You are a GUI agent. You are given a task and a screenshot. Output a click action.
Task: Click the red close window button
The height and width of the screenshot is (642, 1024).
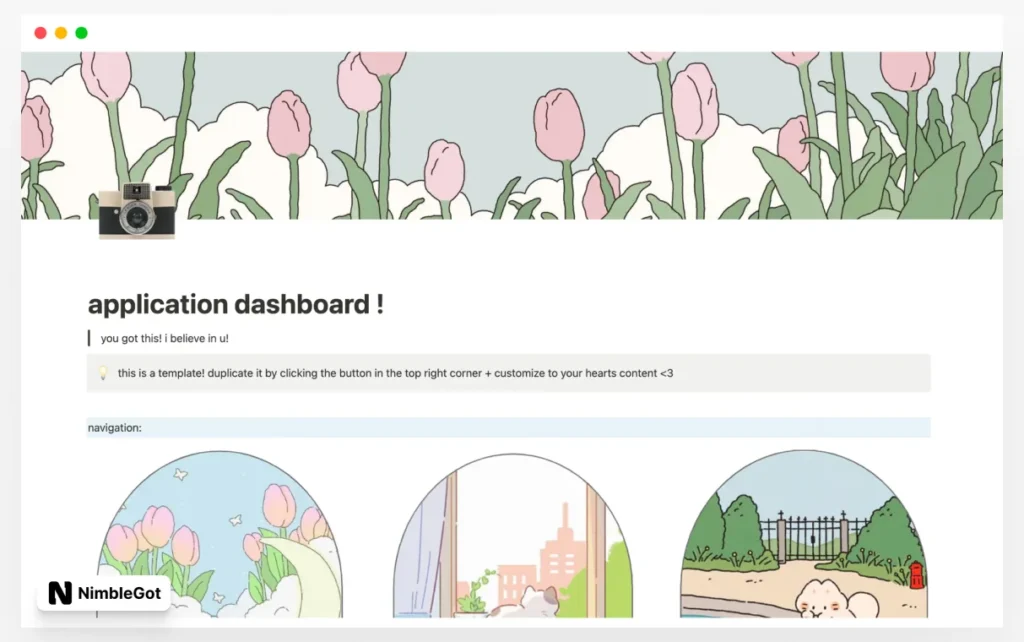coord(40,33)
